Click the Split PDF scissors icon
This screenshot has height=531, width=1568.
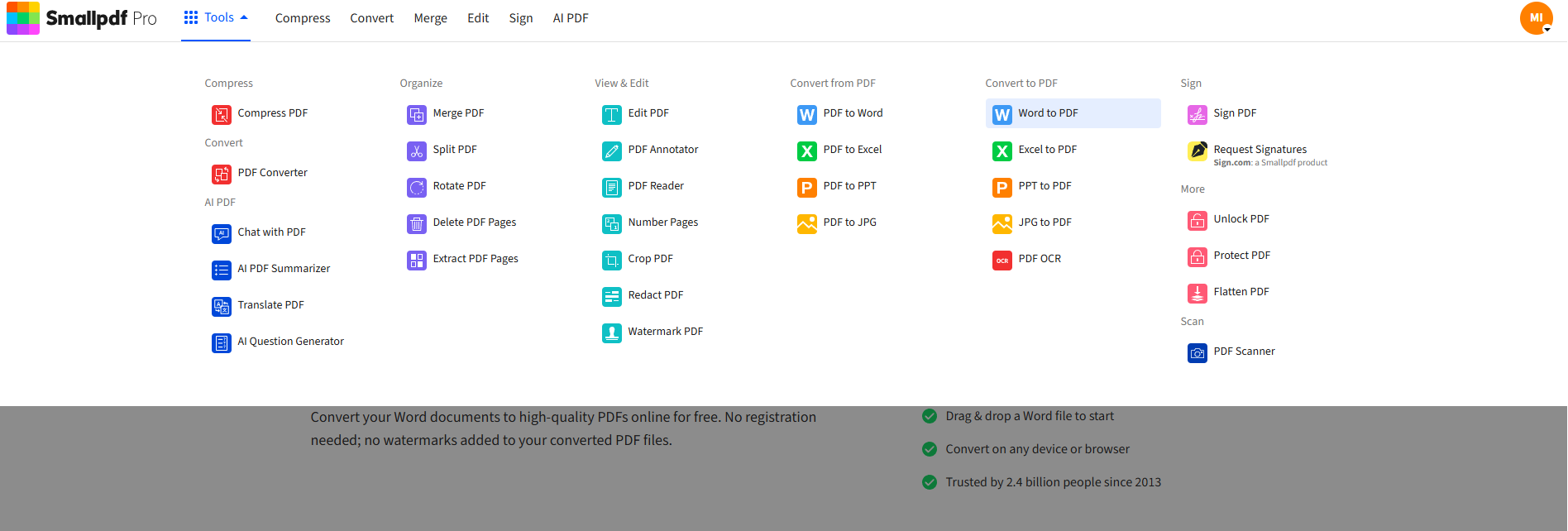(x=417, y=151)
